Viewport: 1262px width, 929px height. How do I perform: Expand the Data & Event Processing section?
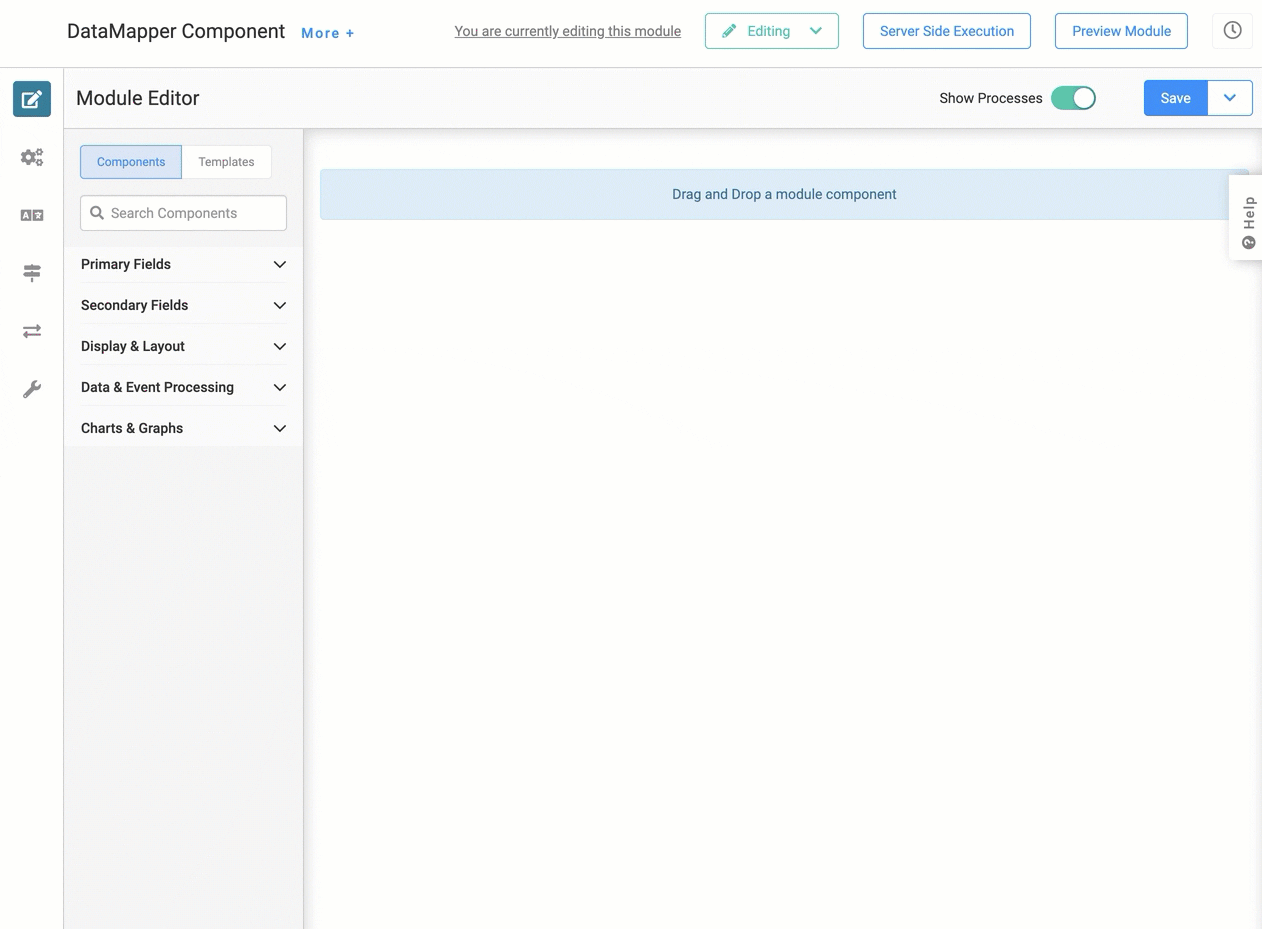point(183,387)
